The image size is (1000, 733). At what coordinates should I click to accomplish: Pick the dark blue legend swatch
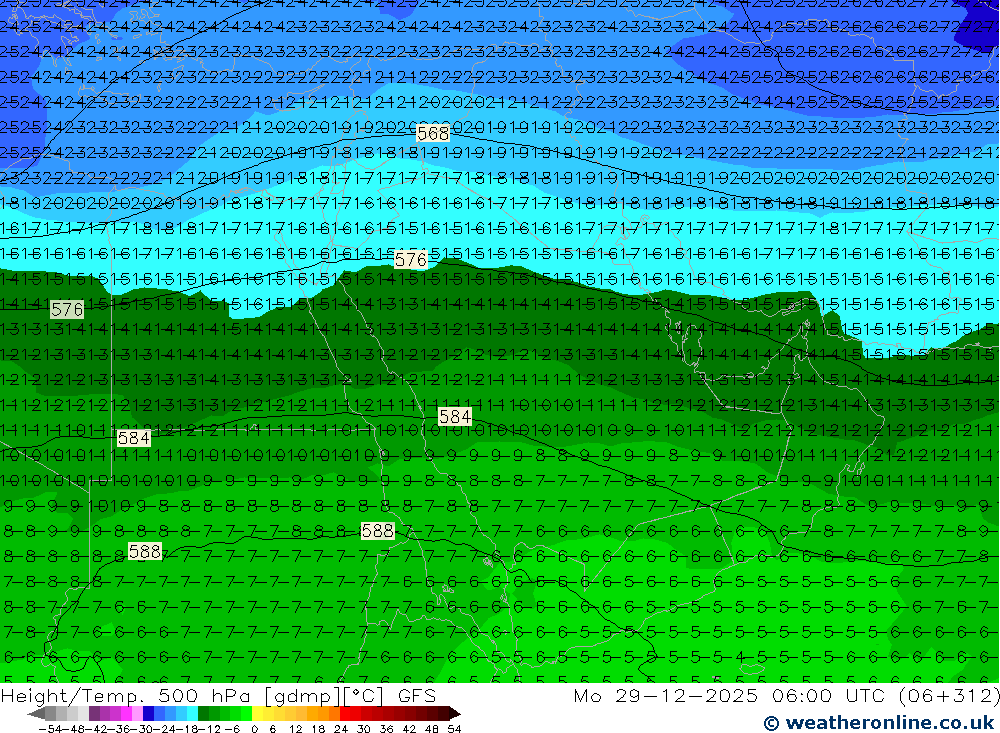149,713
